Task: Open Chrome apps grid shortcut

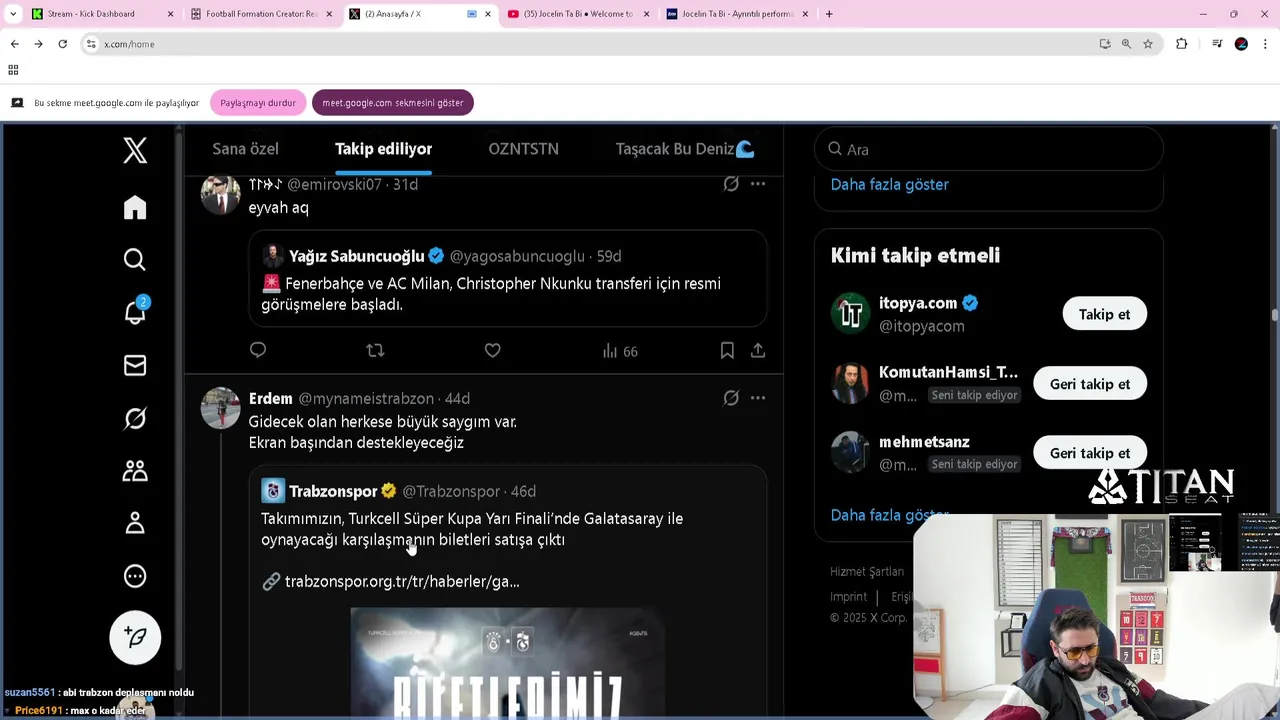Action: point(13,70)
